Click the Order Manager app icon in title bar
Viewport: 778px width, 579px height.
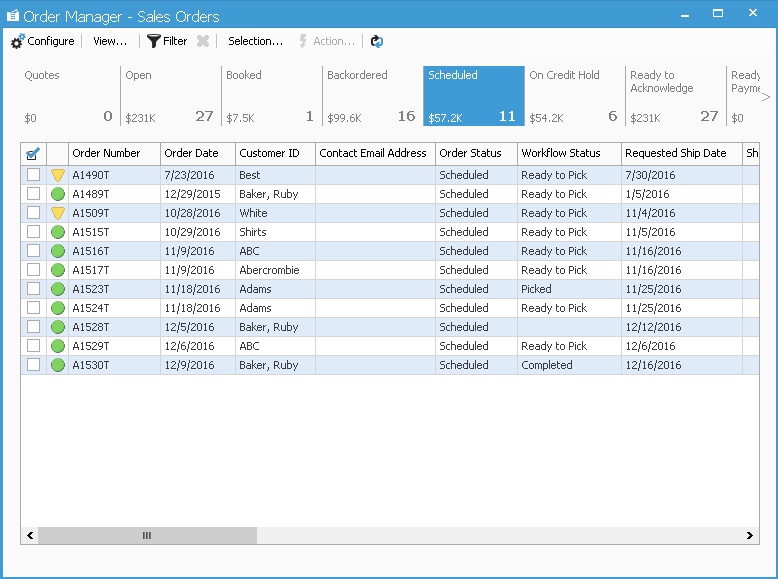coord(13,16)
